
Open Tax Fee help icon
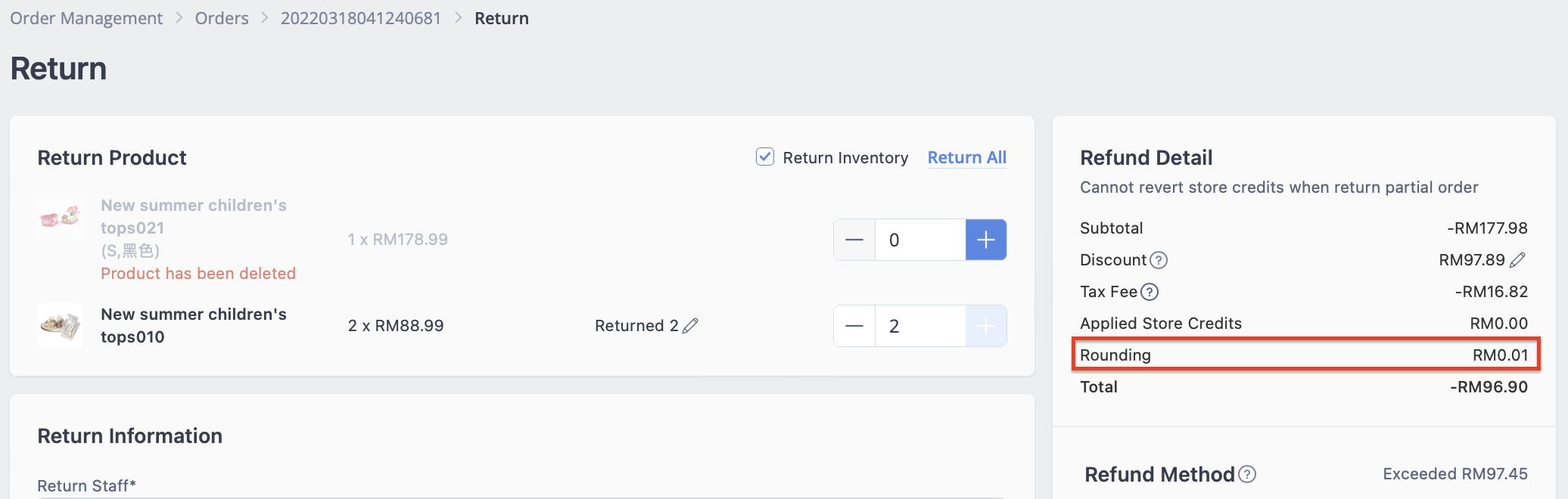[x=1150, y=292]
